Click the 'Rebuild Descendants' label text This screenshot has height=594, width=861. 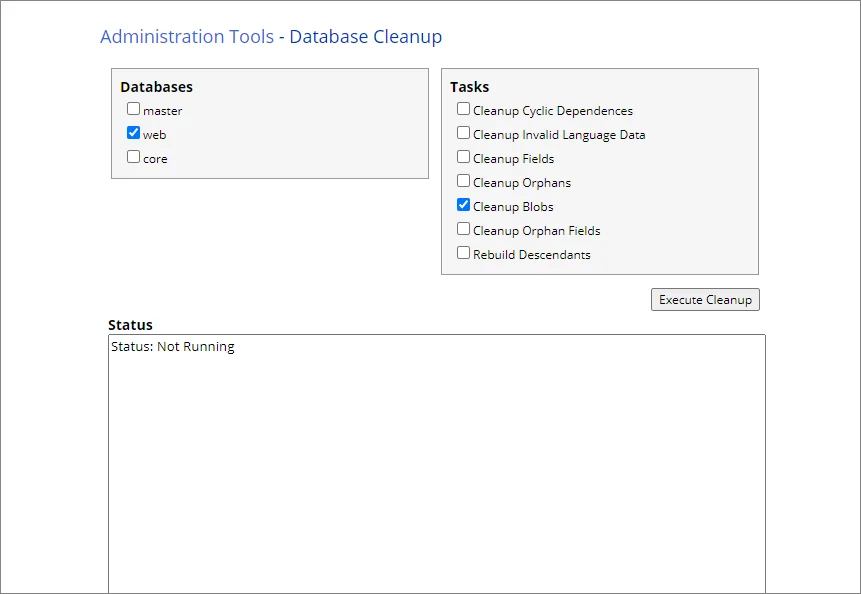coord(532,255)
